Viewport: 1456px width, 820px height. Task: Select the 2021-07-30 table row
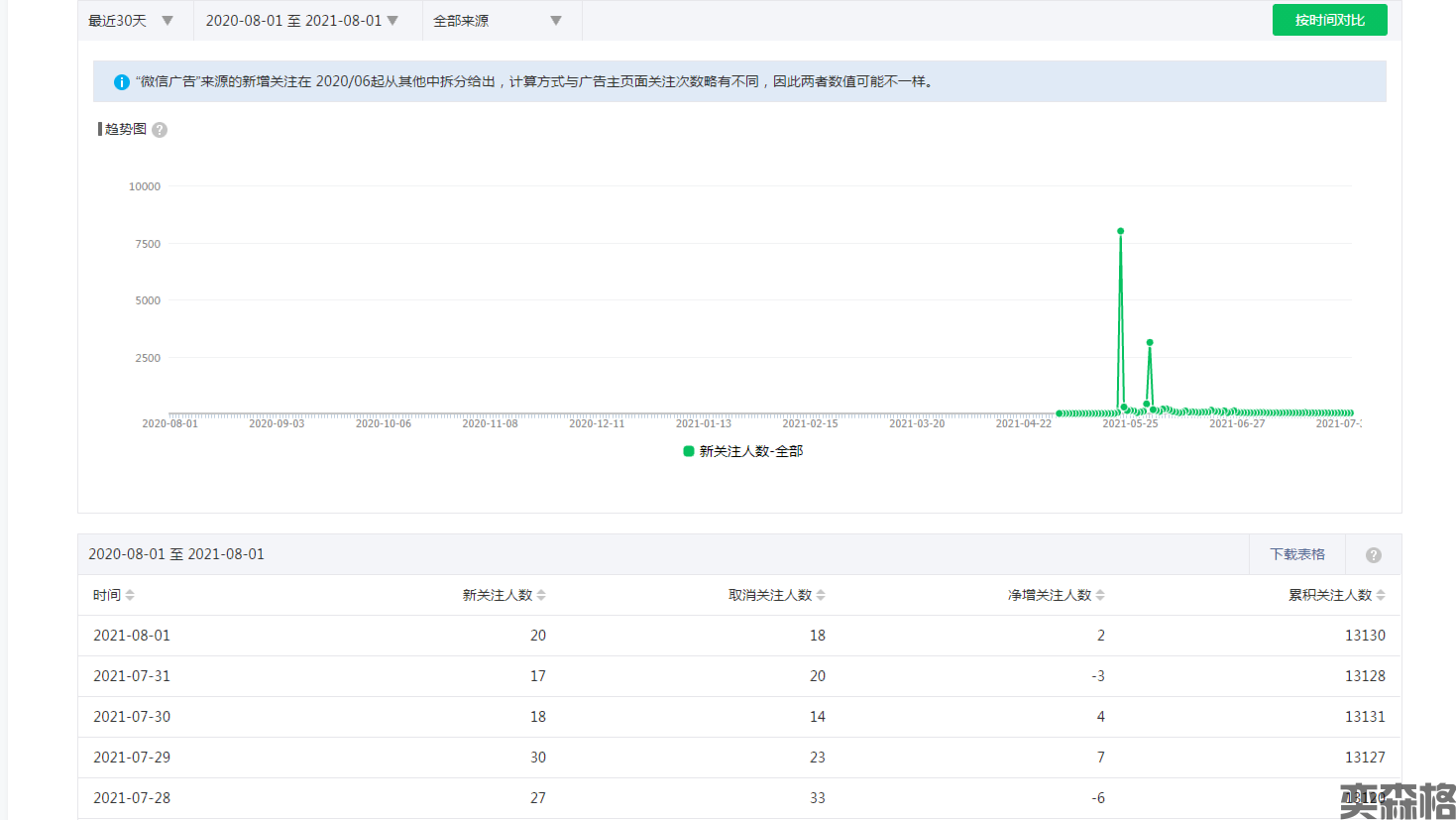(x=738, y=717)
